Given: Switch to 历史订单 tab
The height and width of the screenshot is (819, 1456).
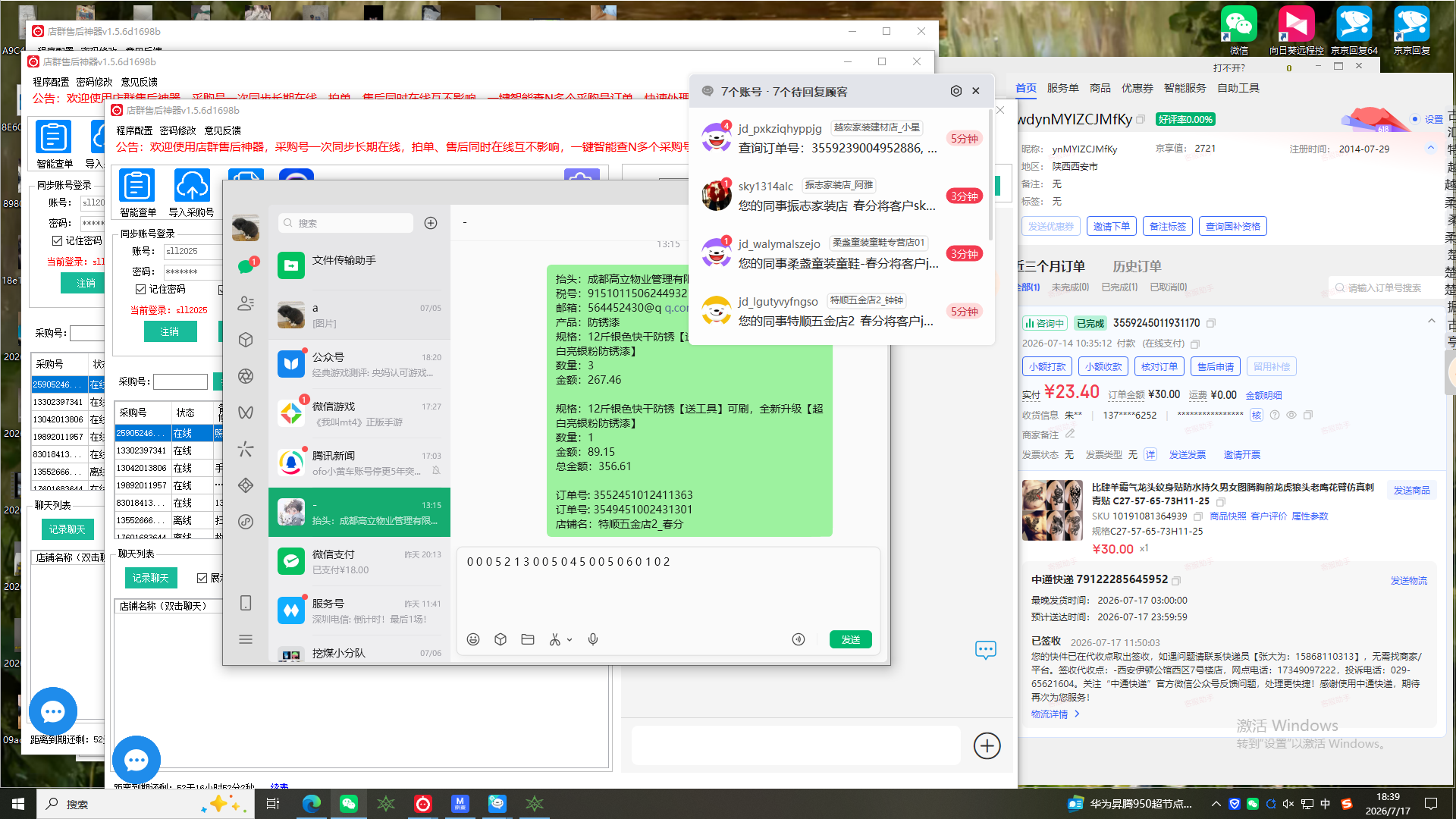Looking at the screenshot, I should 1137,266.
